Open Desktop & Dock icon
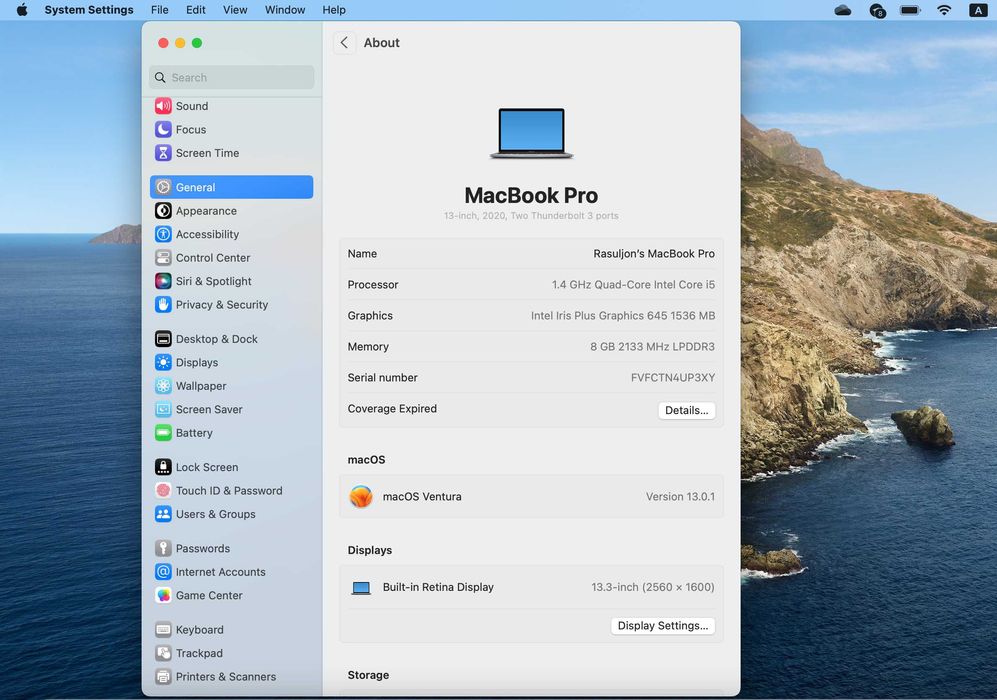 click(x=163, y=339)
